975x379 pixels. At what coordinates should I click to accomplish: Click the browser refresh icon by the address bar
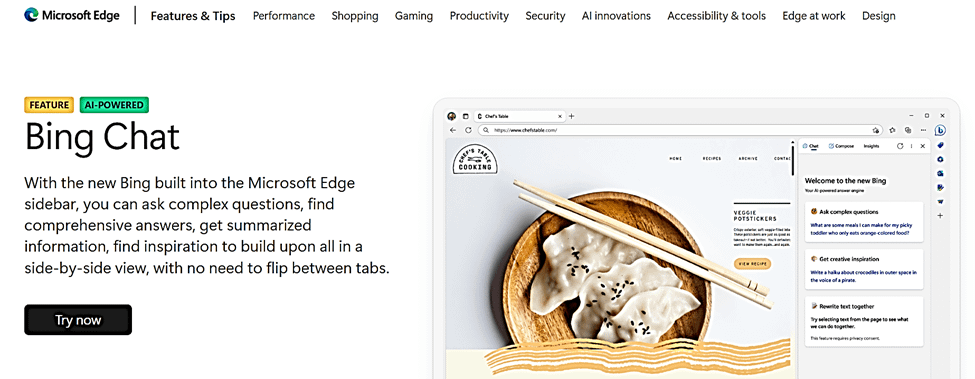point(468,130)
